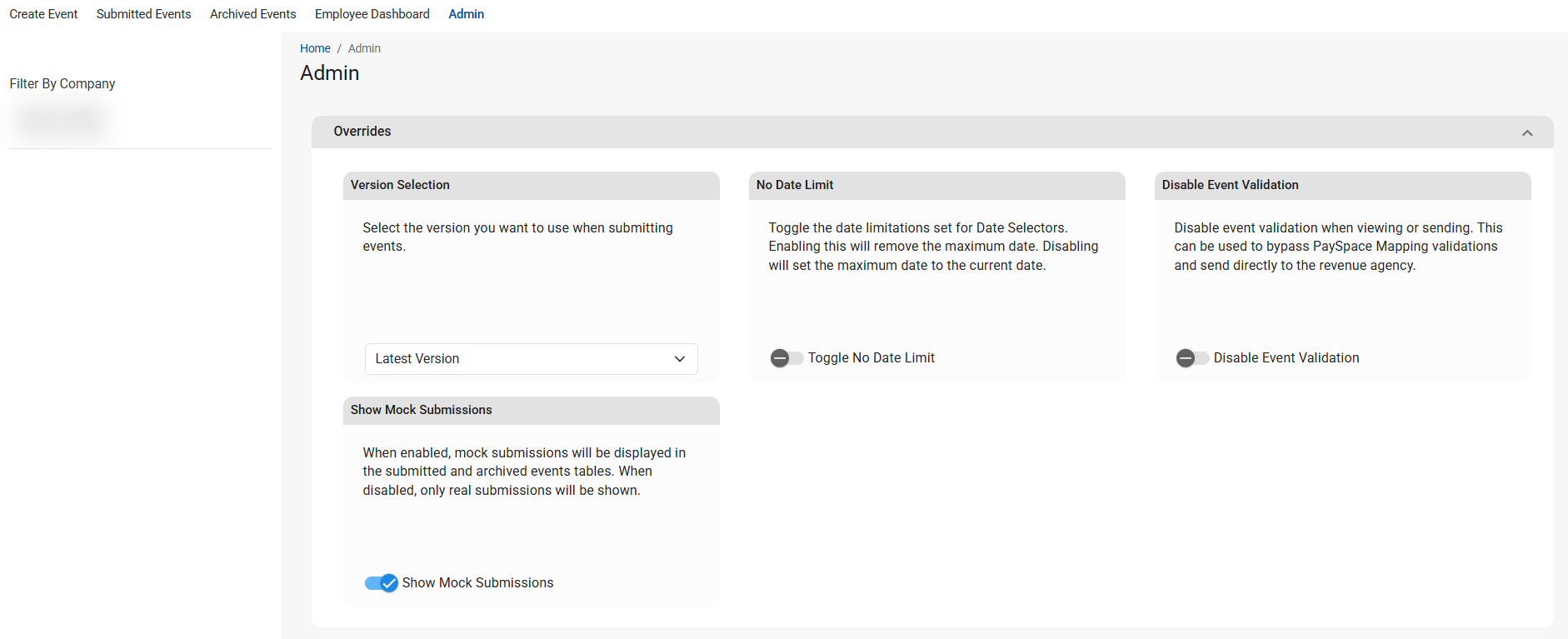
Task: Switch to the Employee Dashboard
Action: point(372,14)
